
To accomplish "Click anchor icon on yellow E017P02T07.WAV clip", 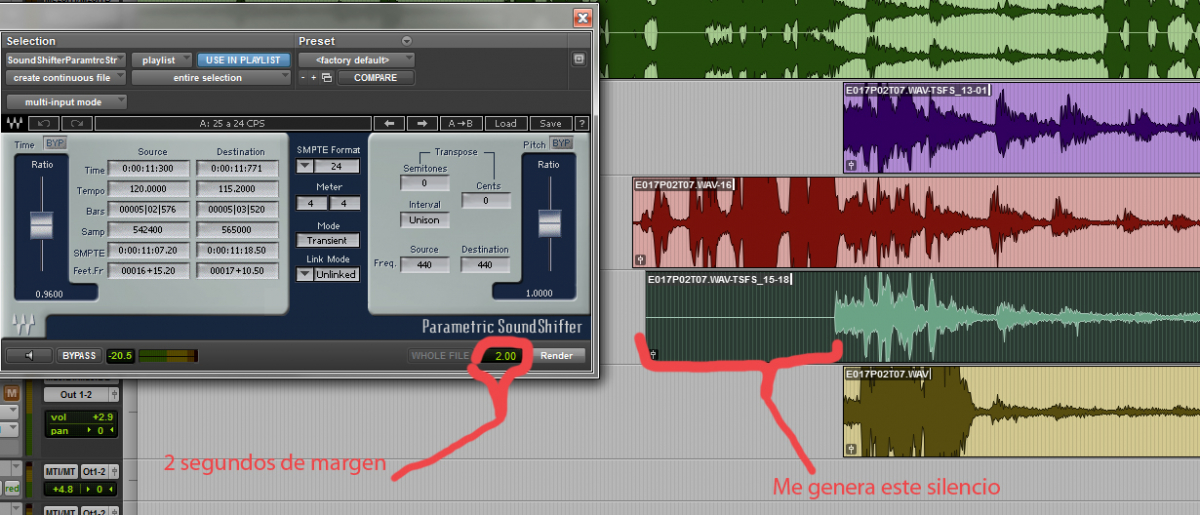I will click(x=851, y=449).
